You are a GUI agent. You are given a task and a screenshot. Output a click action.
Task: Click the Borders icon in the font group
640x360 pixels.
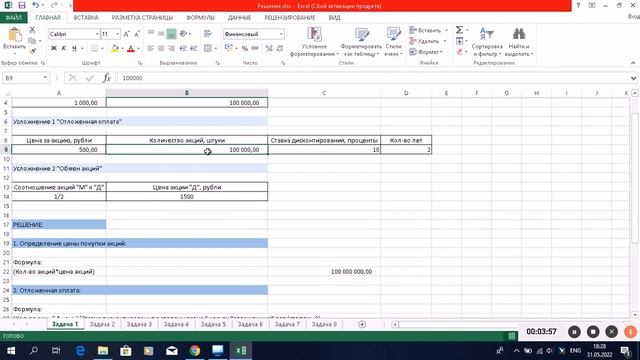coord(94,48)
